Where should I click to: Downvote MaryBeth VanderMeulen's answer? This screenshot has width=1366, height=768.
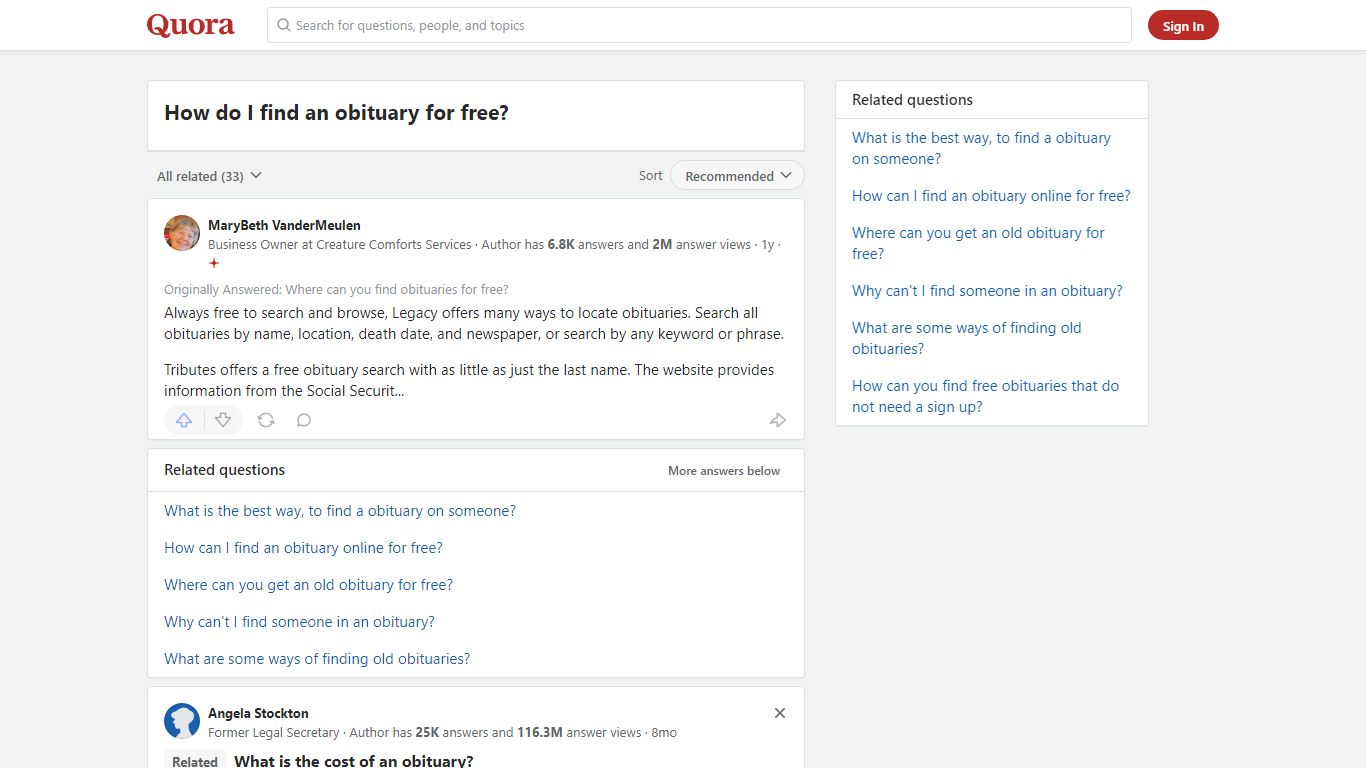(x=223, y=420)
